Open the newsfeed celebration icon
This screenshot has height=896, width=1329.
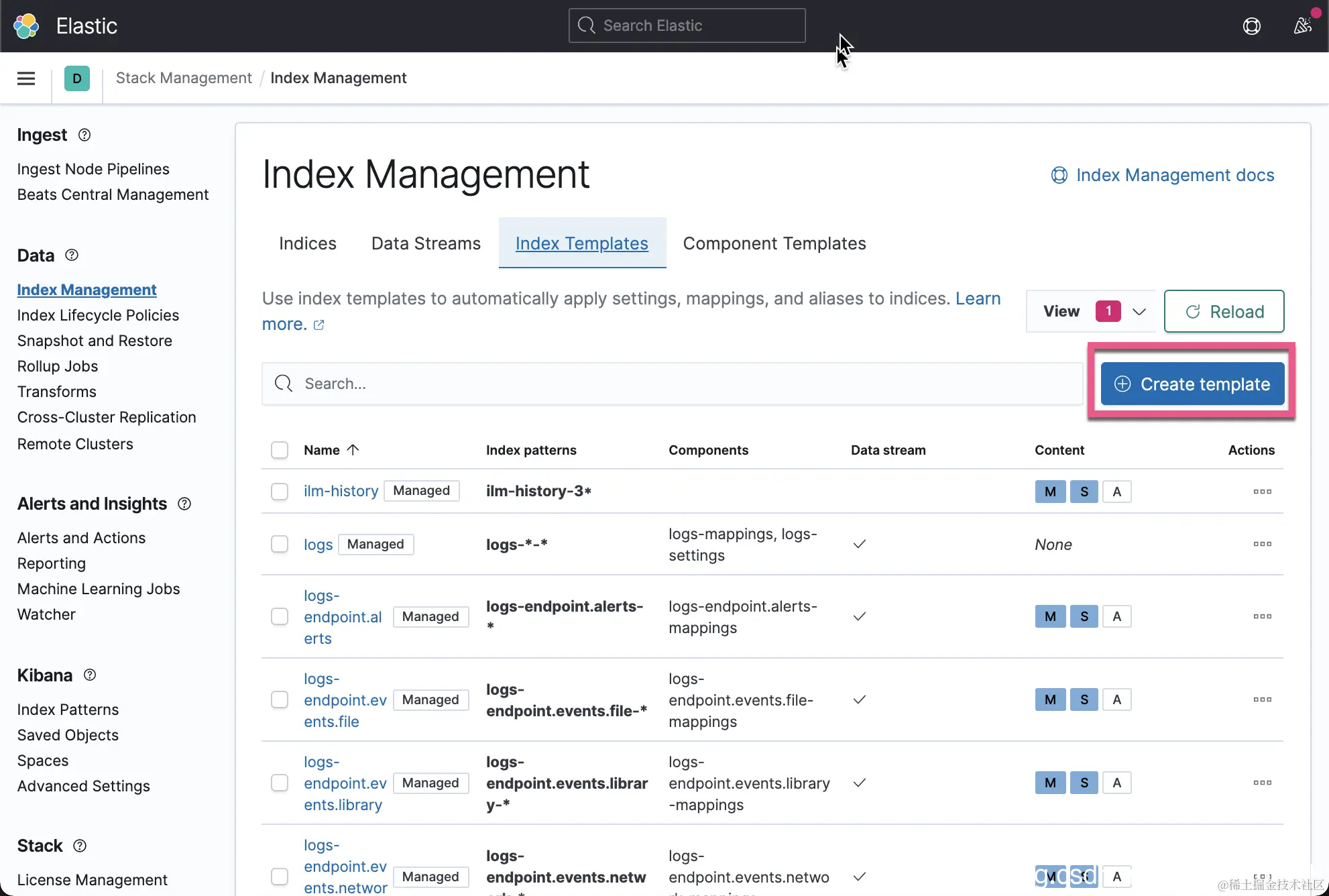[1303, 26]
